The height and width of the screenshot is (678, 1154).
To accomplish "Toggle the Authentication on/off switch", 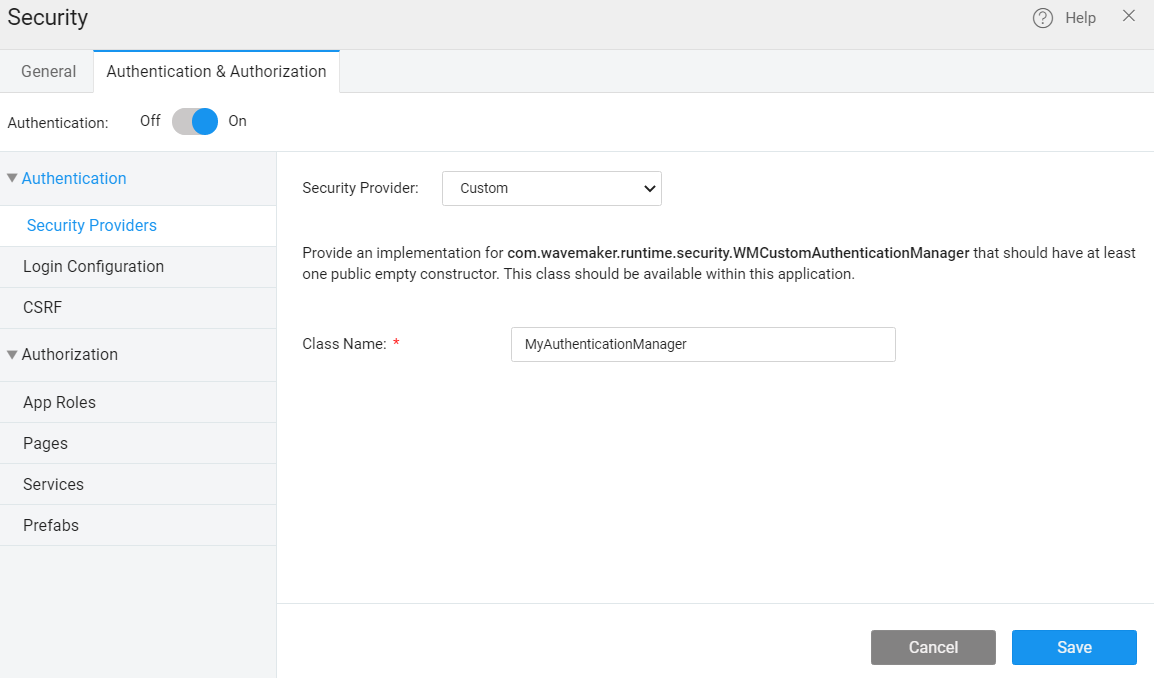I will [195, 122].
